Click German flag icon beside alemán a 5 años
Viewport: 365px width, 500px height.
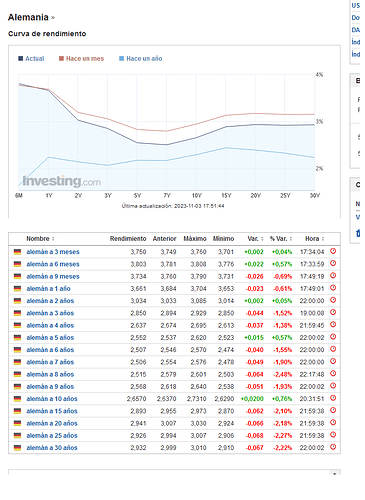tap(17, 338)
